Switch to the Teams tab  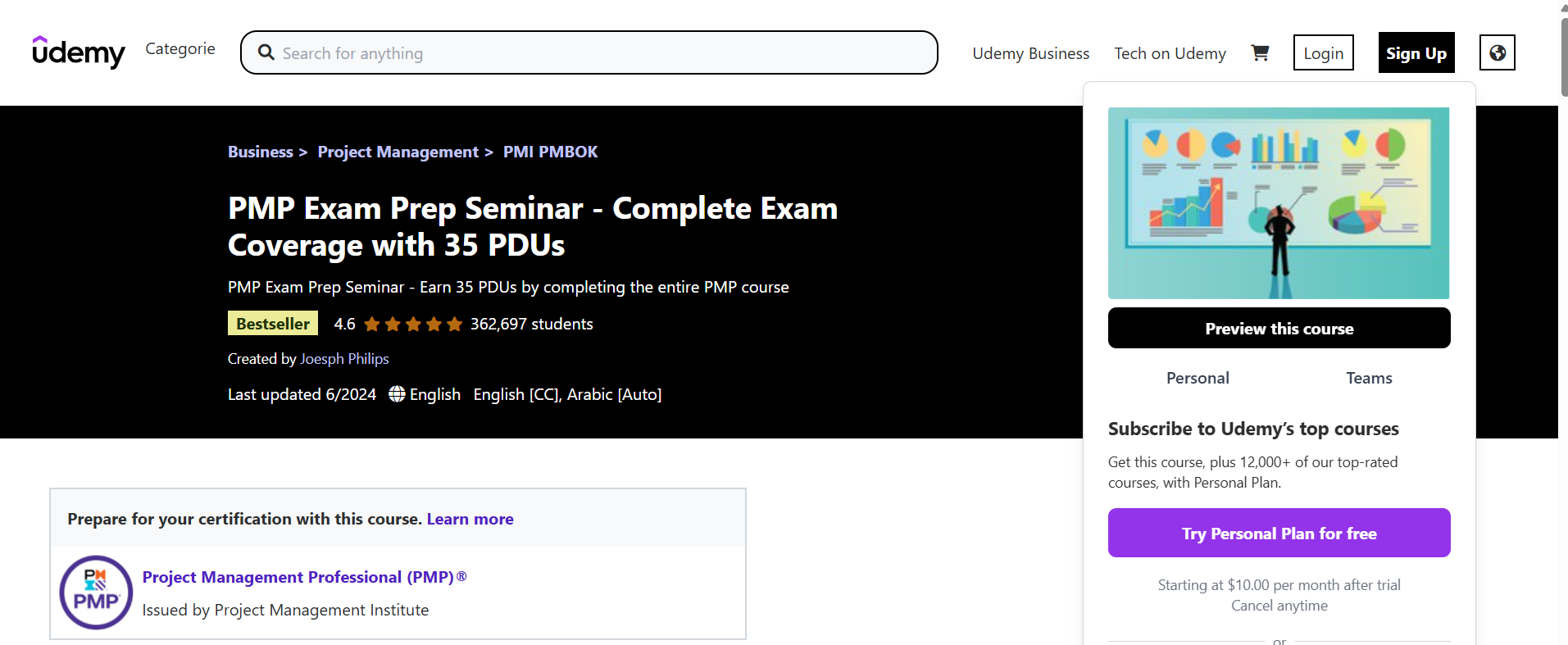tap(1369, 378)
